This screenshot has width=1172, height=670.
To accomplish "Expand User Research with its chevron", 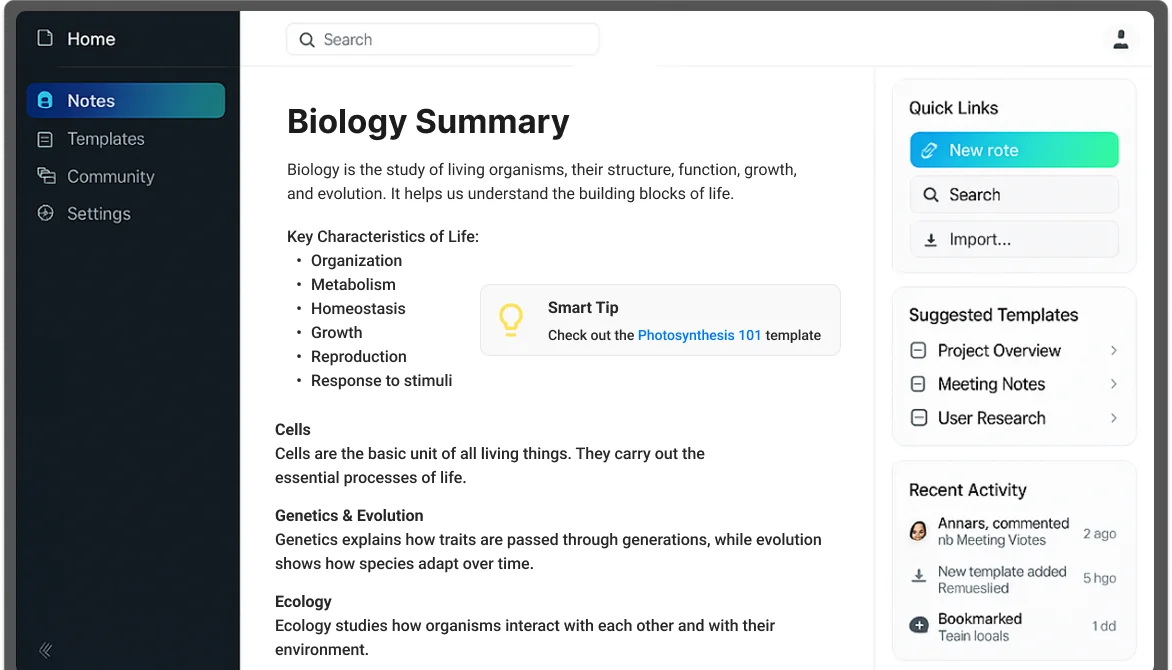I will (1114, 418).
